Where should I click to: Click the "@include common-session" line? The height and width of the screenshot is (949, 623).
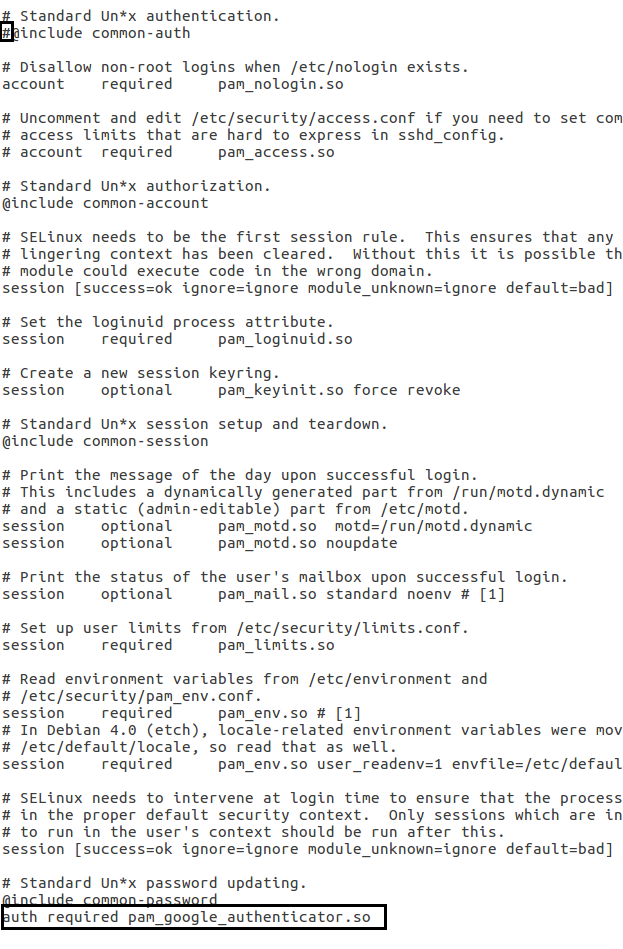[x=105, y=441]
